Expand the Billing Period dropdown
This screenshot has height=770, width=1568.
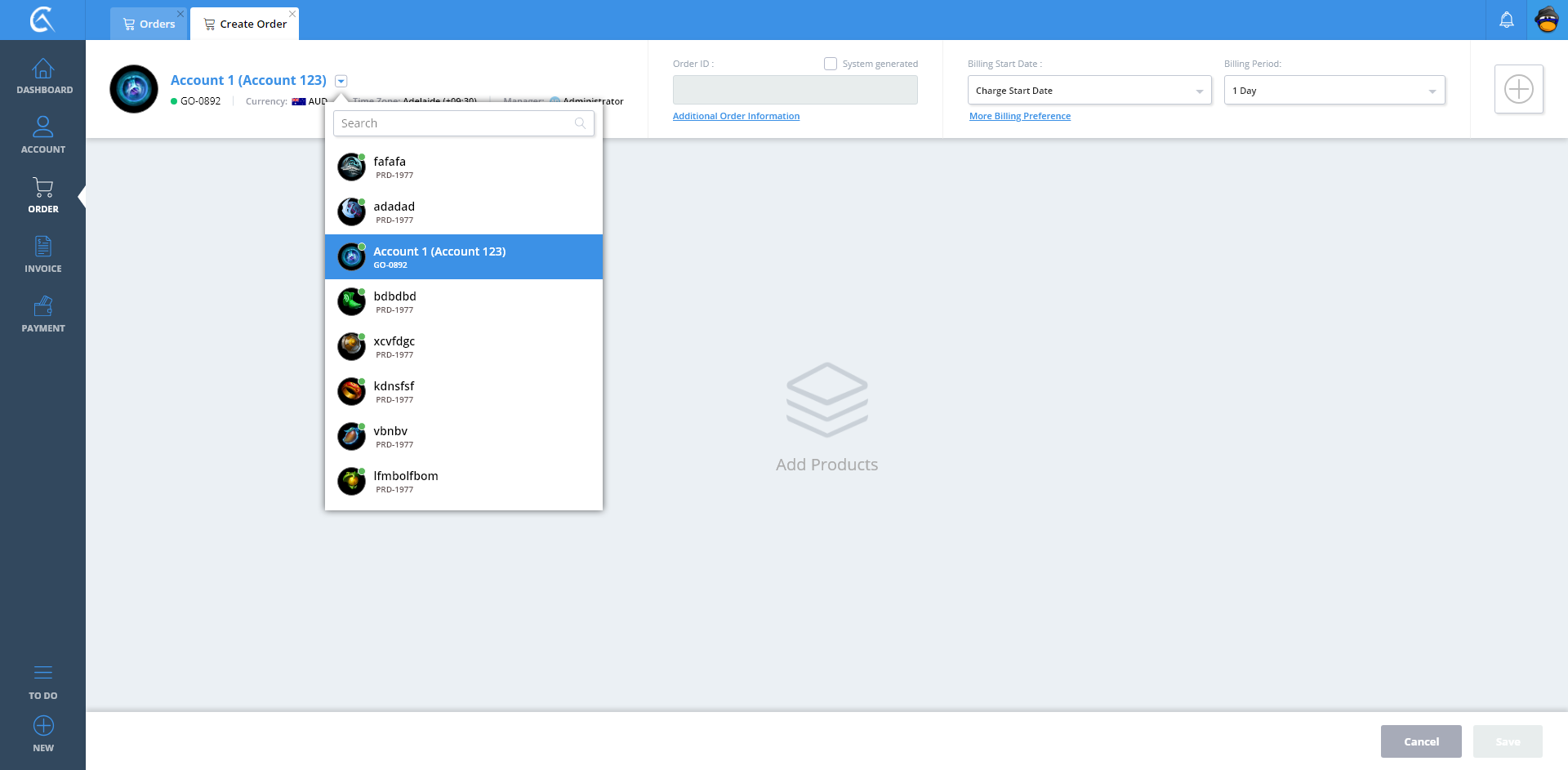click(1334, 91)
